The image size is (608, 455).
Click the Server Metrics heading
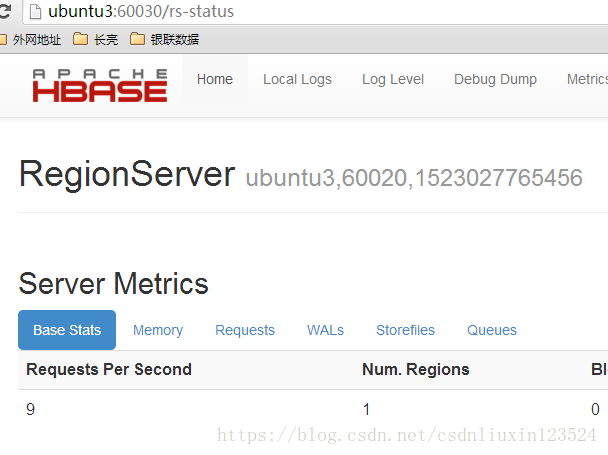[114, 284]
